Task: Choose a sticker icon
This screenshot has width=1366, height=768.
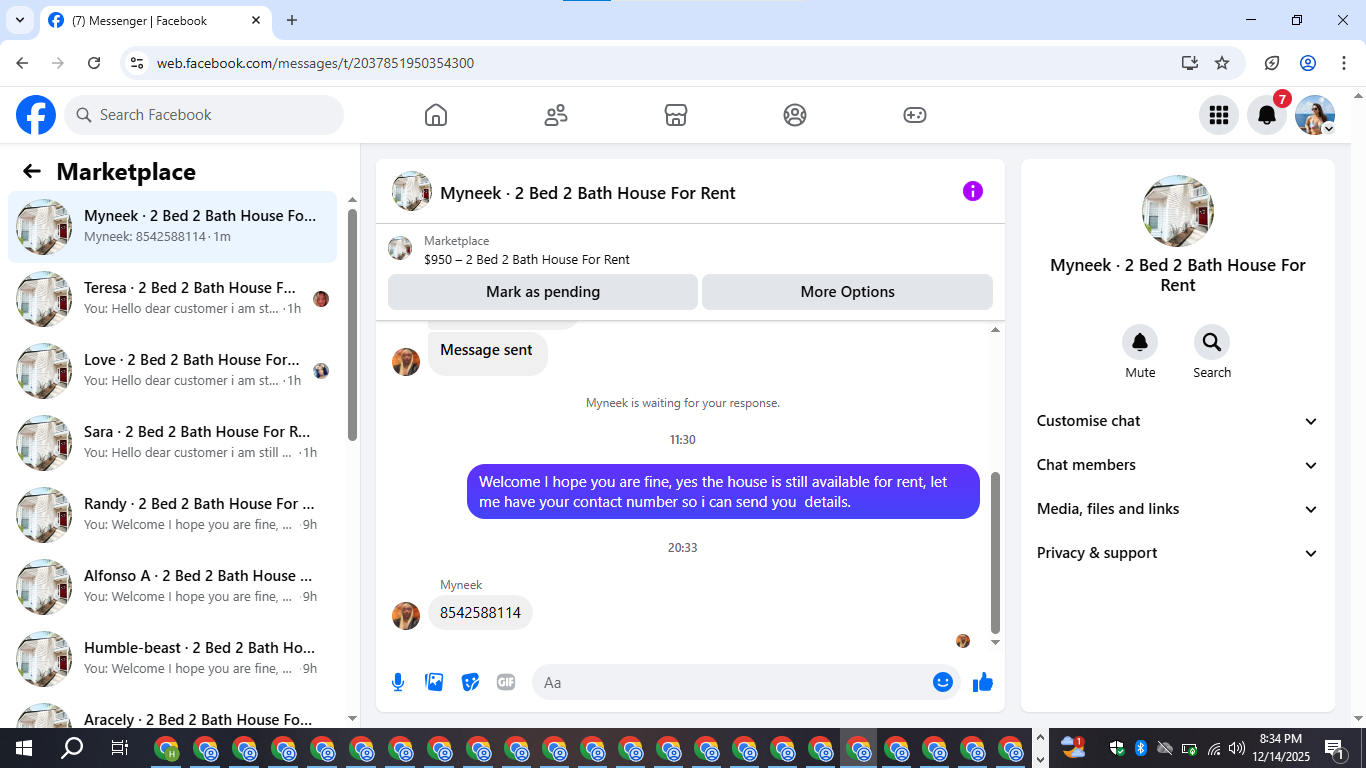Action: [x=470, y=682]
